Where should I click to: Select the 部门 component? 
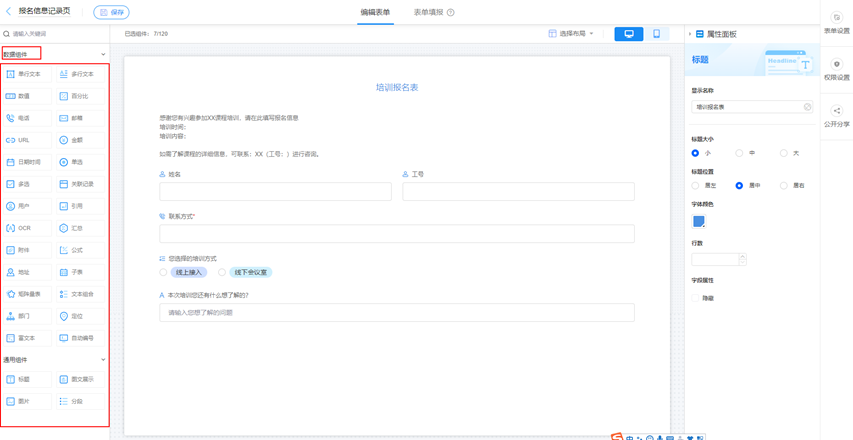27,316
